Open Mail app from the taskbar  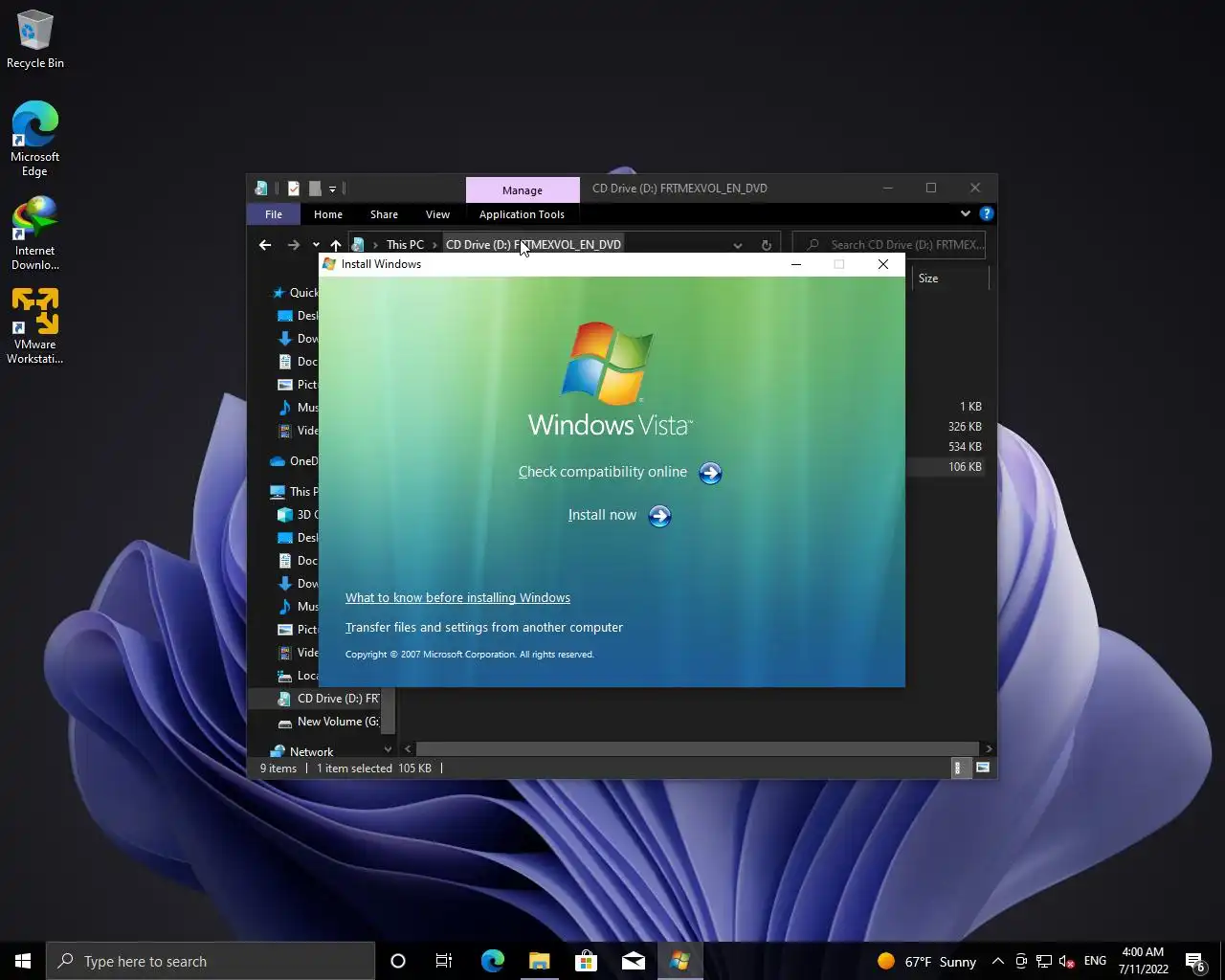point(633,961)
